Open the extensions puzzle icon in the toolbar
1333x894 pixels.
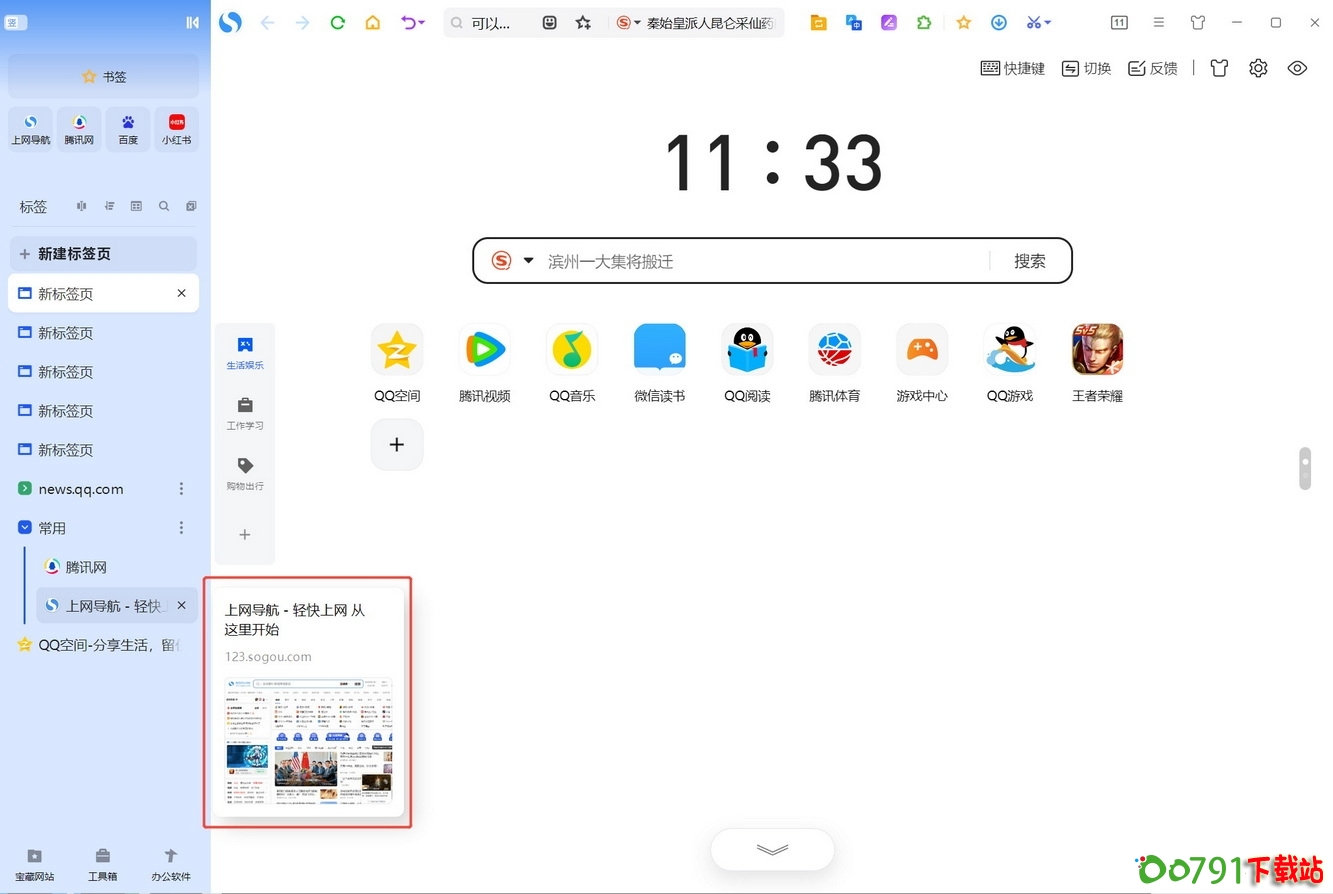(924, 22)
